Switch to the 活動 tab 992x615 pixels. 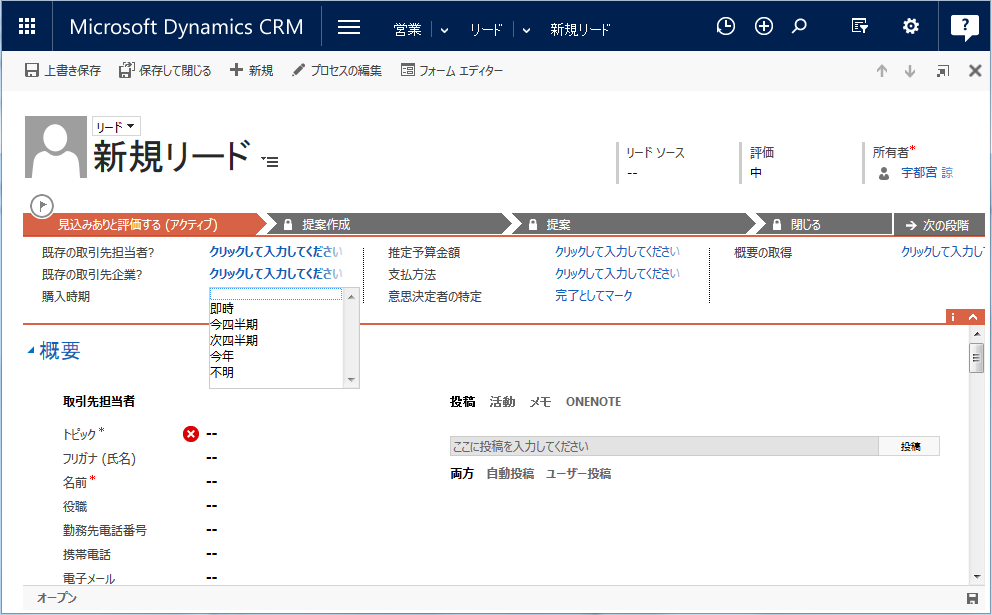502,402
